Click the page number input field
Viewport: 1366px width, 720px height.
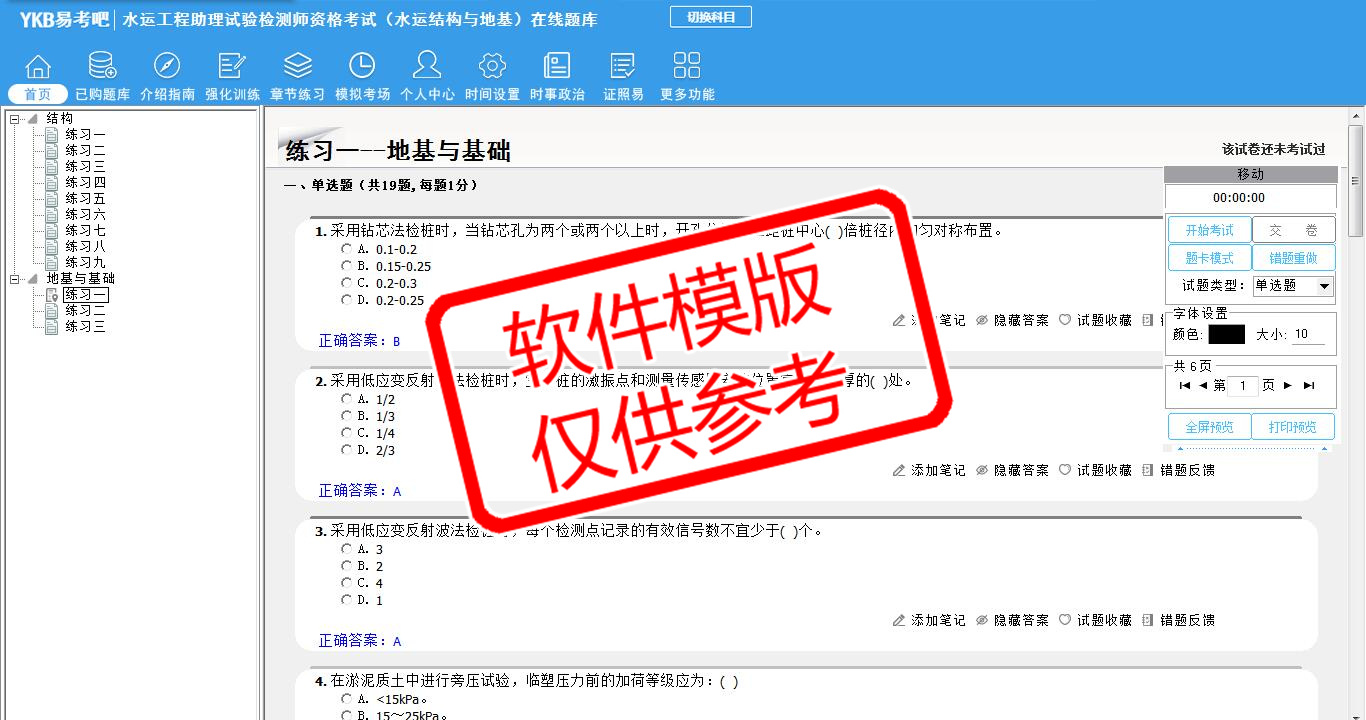(1243, 386)
